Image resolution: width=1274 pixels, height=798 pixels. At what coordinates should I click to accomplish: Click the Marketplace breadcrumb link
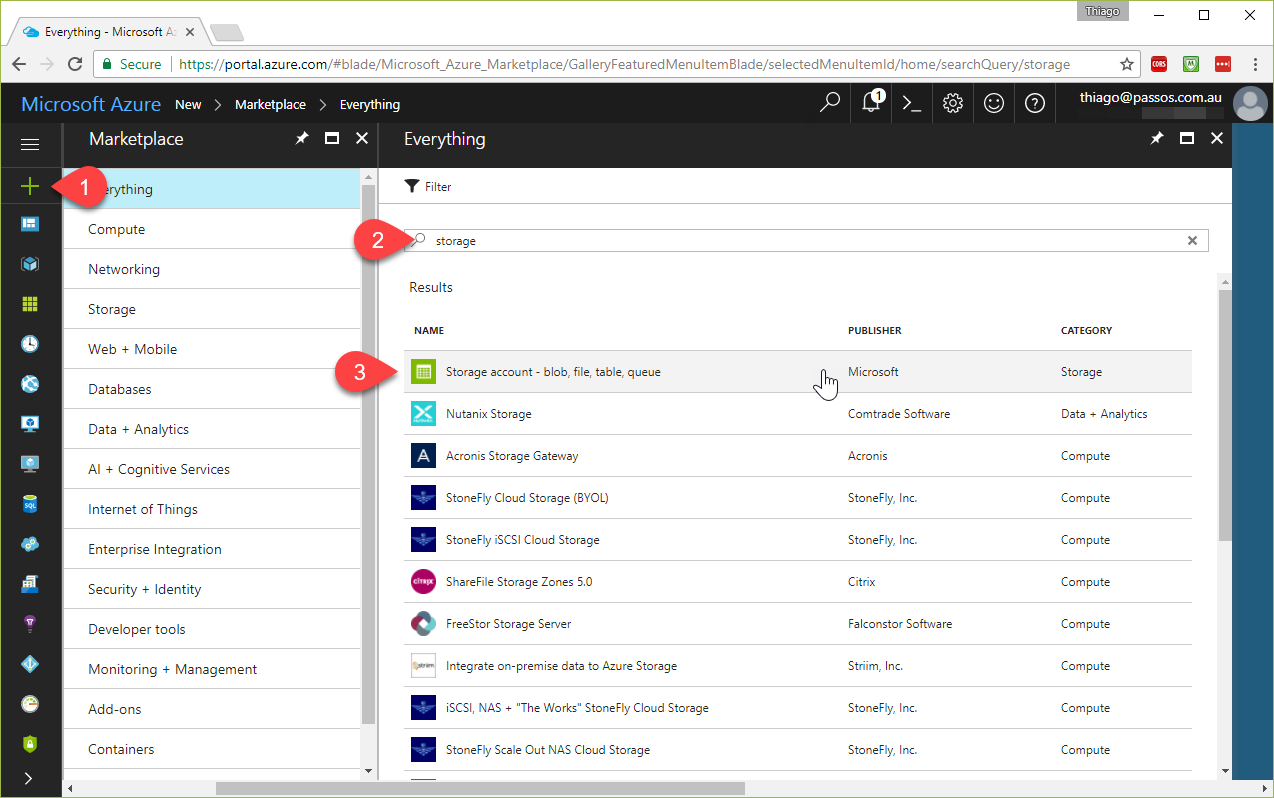pos(270,104)
